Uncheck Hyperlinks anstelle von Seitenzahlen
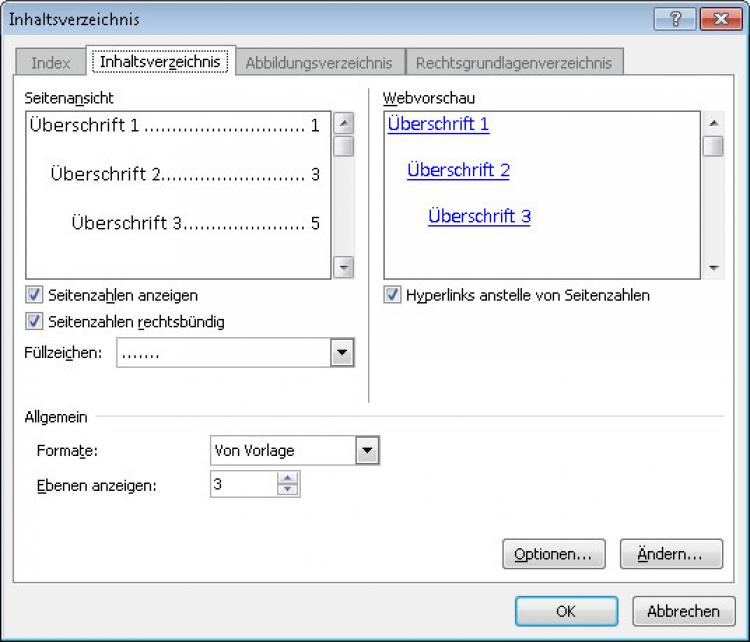Screen dimensions: 750x642 click(393, 295)
